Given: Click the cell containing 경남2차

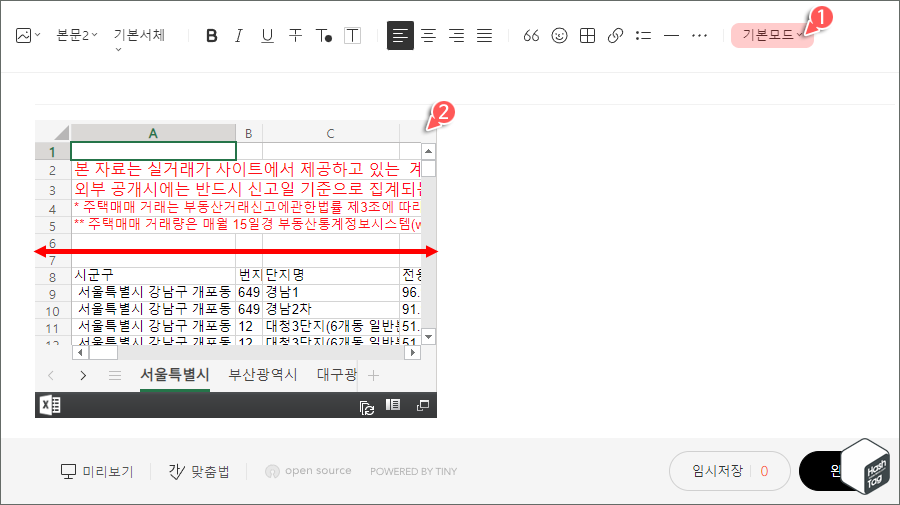Looking at the screenshot, I should point(331,309).
